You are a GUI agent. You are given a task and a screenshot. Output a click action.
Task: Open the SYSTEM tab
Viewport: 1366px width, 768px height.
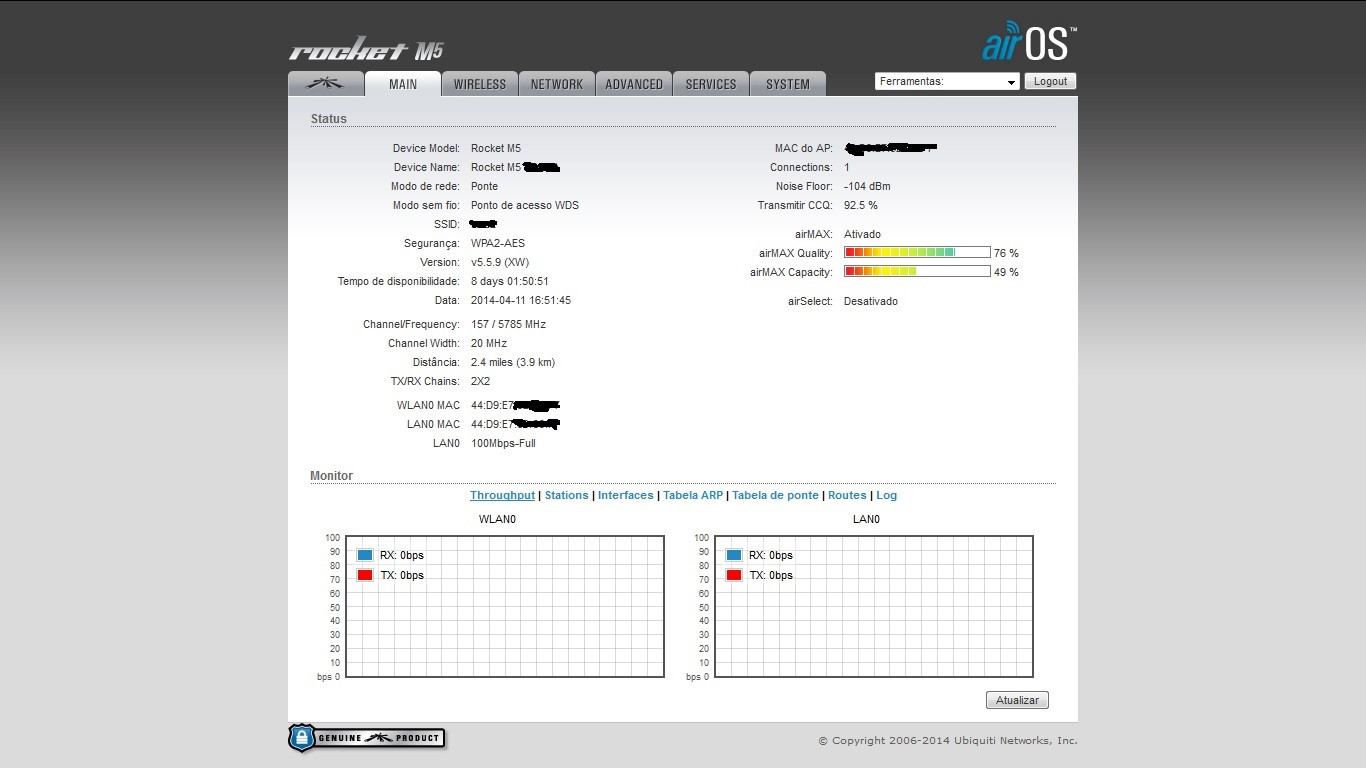pos(788,84)
